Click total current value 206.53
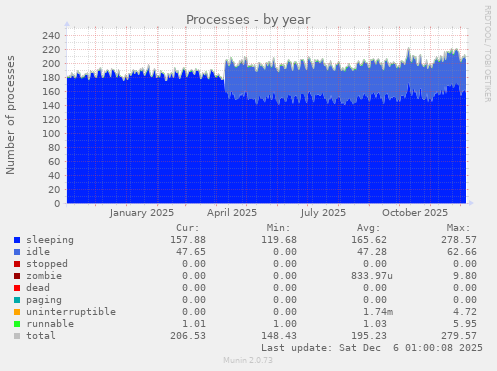The height and width of the screenshot is (371, 497). pos(188,336)
